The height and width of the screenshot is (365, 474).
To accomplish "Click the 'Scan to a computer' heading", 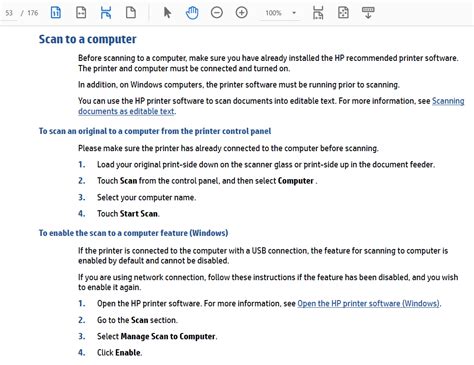I will (87, 39).
